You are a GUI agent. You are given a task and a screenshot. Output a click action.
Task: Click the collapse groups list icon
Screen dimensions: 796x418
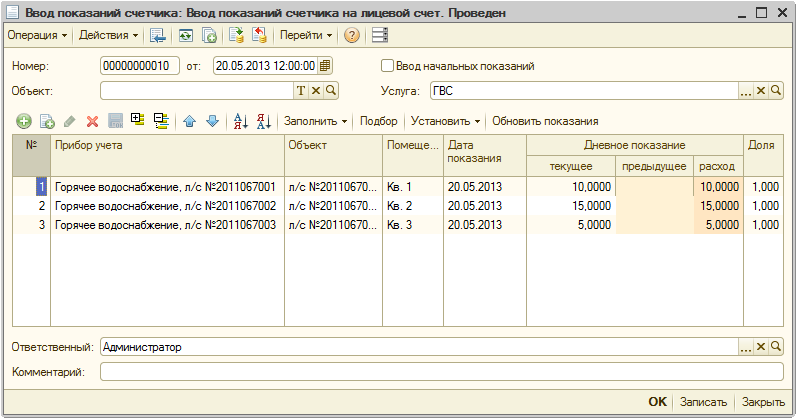click(161, 121)
